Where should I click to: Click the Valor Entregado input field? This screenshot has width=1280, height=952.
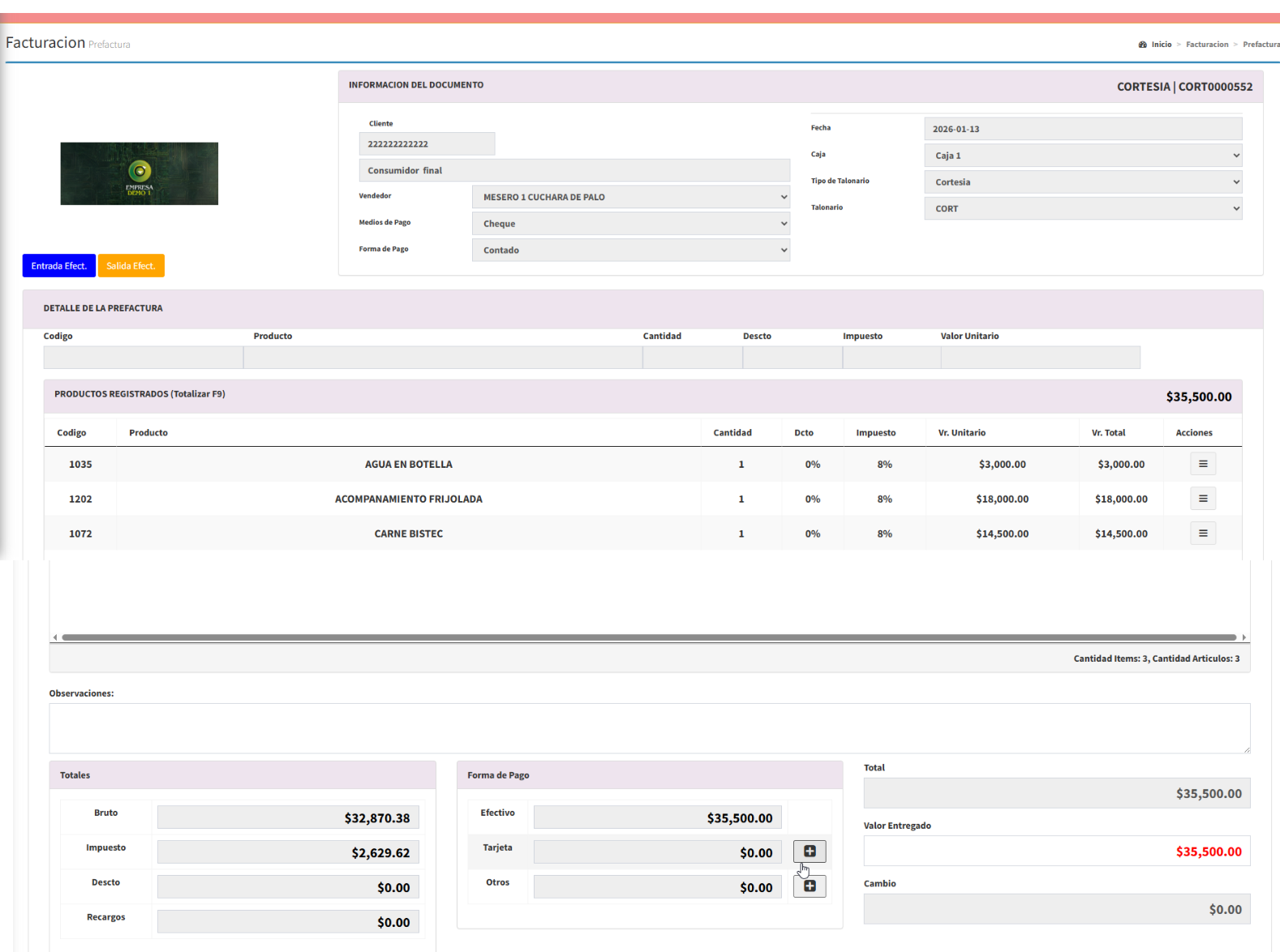[x=1056, y=851]
